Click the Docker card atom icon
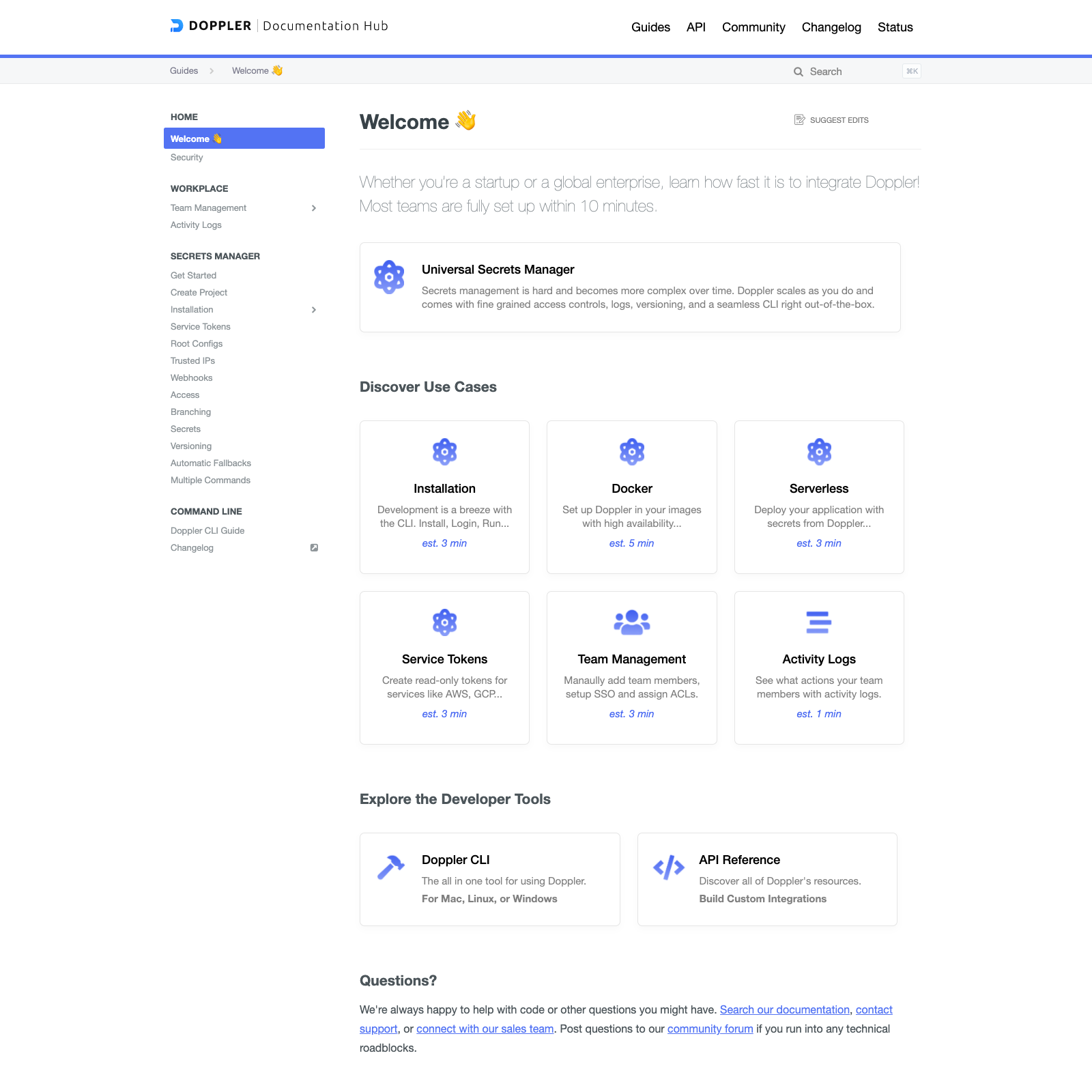Image resolution: width=1092 pixels, height=1092 pixels. 632,452
